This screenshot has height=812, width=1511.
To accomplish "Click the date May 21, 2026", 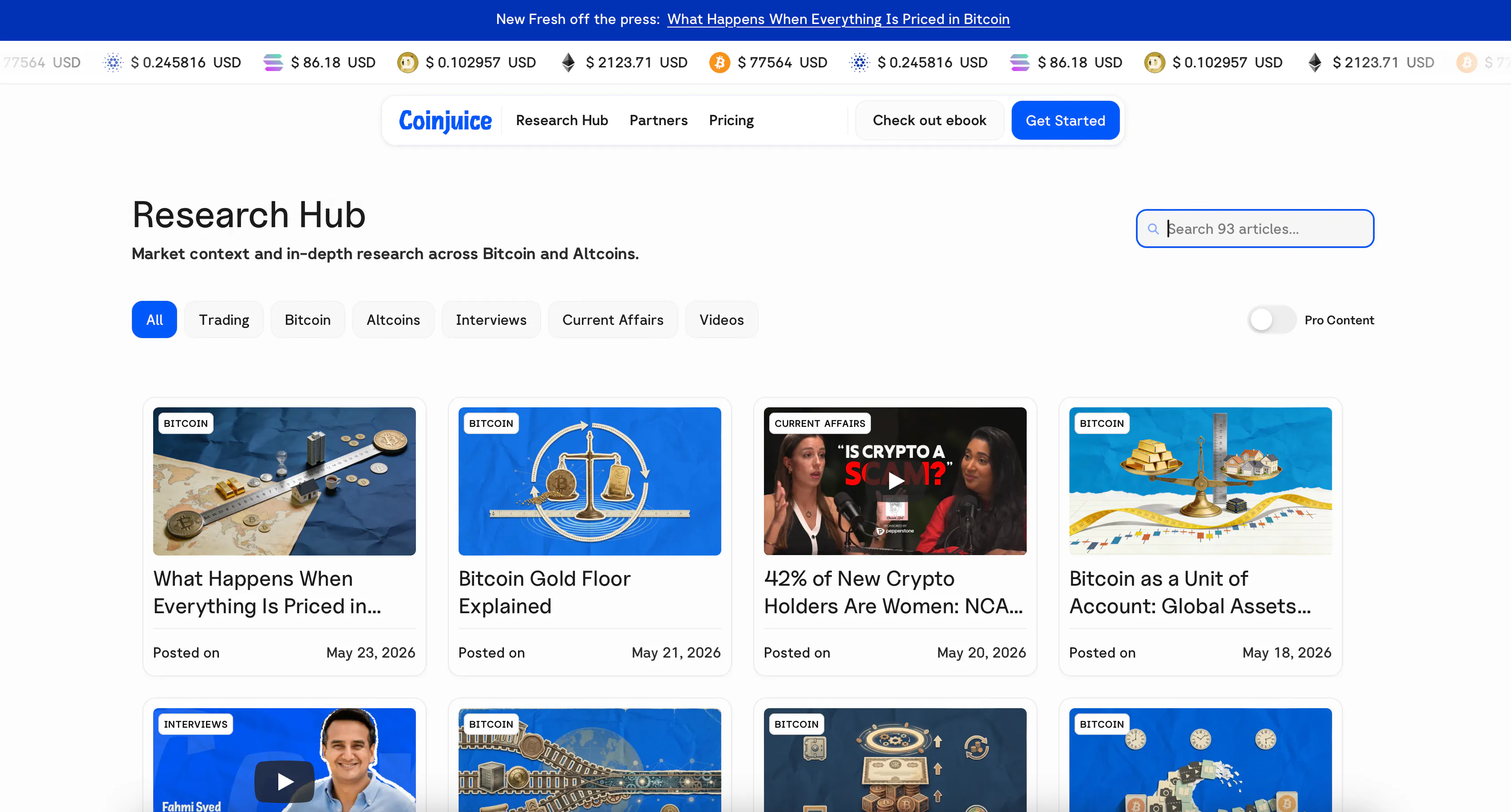I will click(x=676, y=653).
